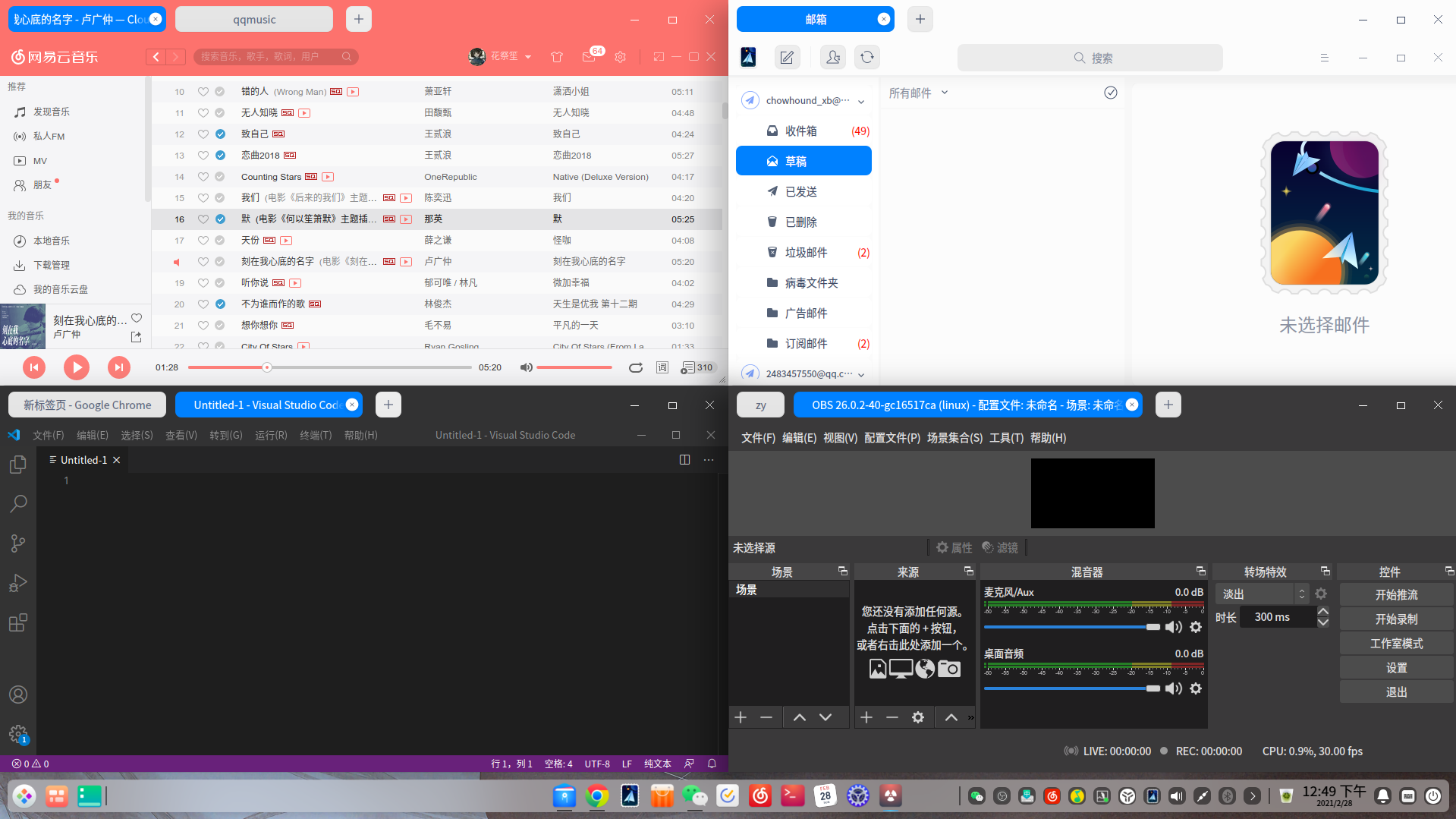Mute the NetEase Music volume
The width and height of the screenshot is (1456, 819).
526,367
